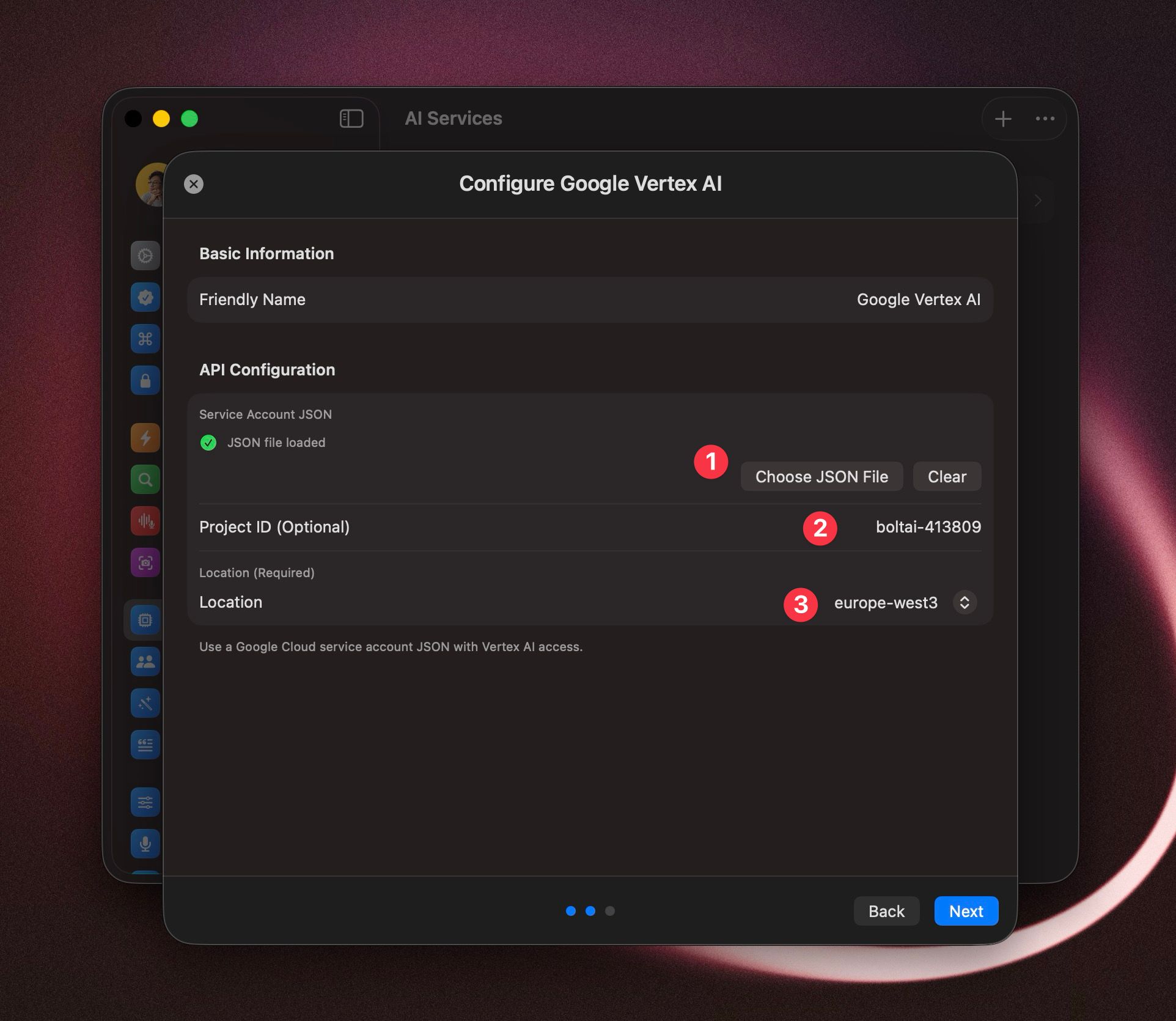Viewport: 1176px width, 1021px height.
Task: Open the lock privacy sidebar item
Action: point(145,380)
